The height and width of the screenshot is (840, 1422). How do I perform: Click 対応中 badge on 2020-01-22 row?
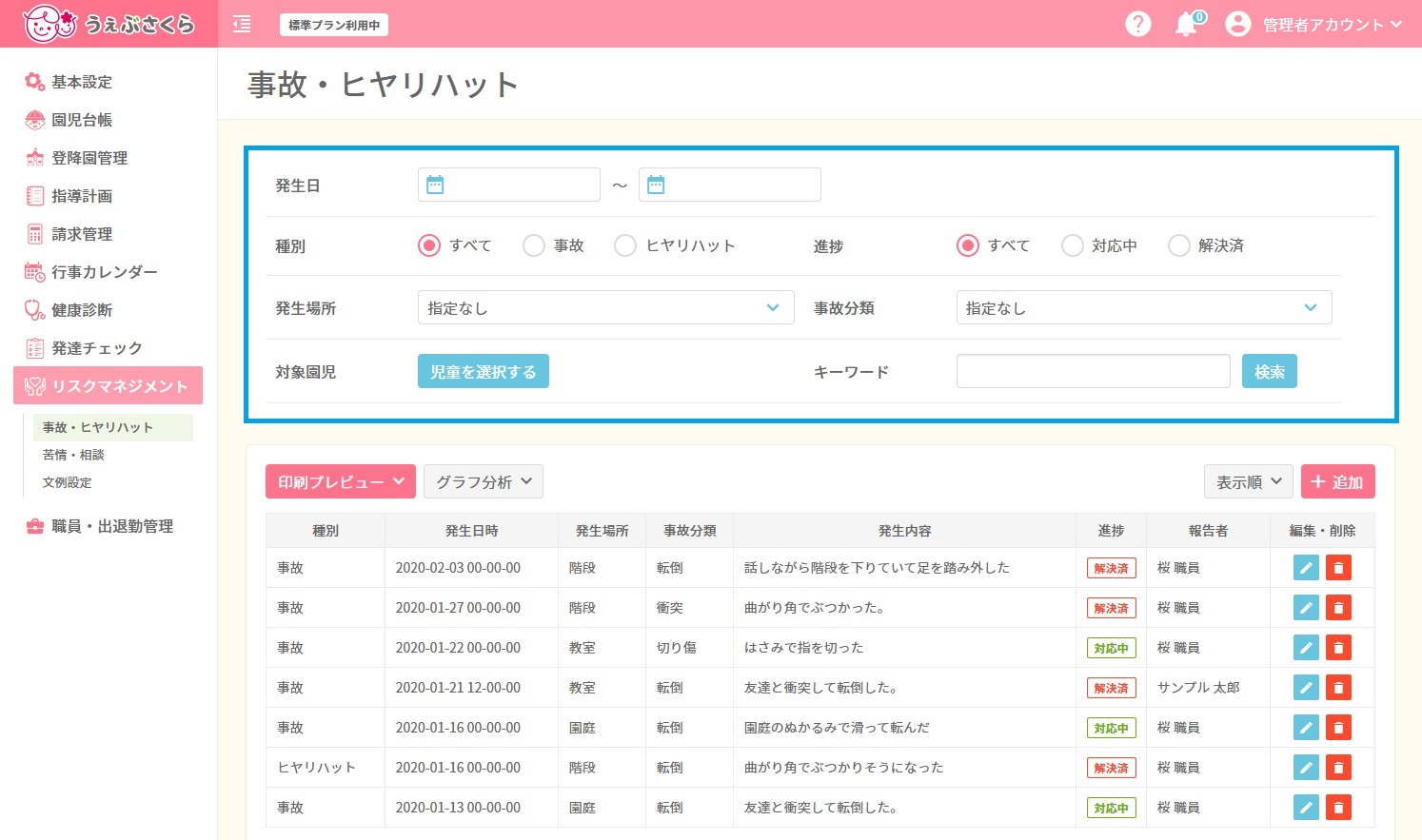point(1111,648)
